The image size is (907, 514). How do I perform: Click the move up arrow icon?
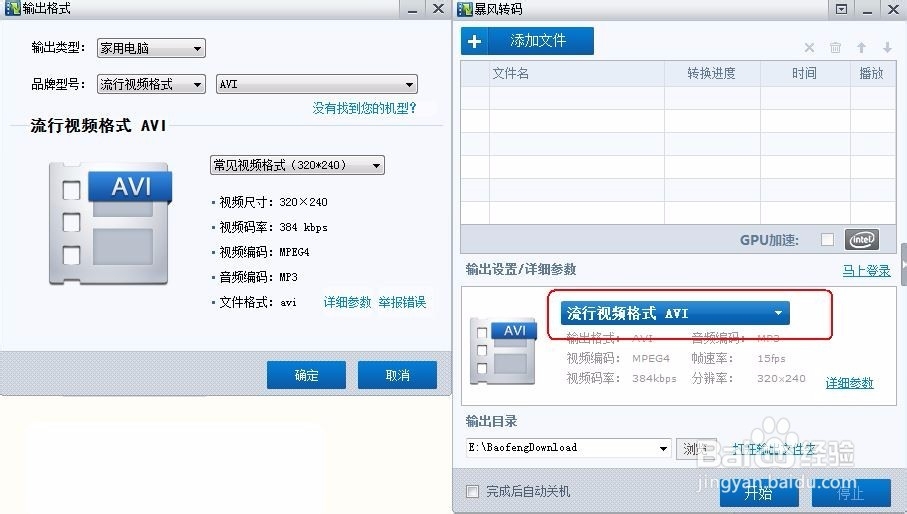pyautogui.click(x=861, y=47)
